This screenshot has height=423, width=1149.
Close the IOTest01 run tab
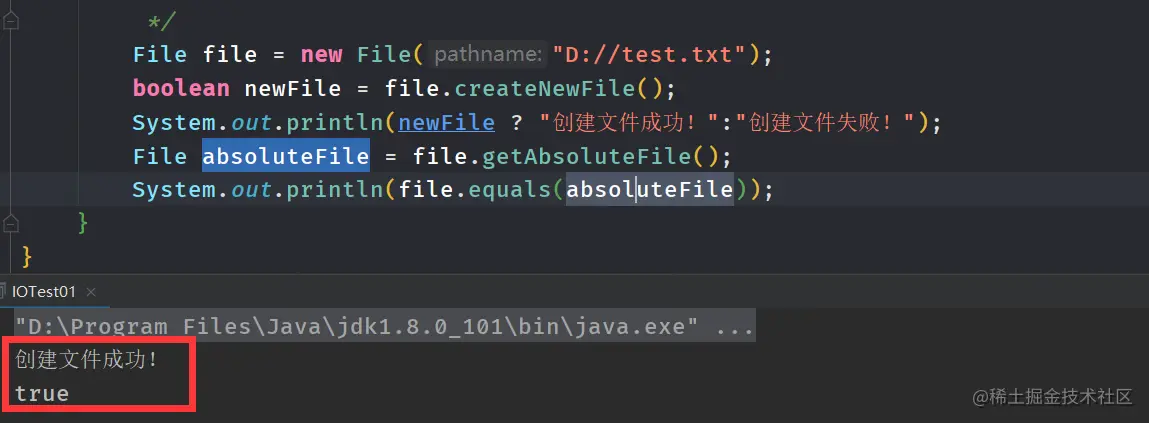91,292
